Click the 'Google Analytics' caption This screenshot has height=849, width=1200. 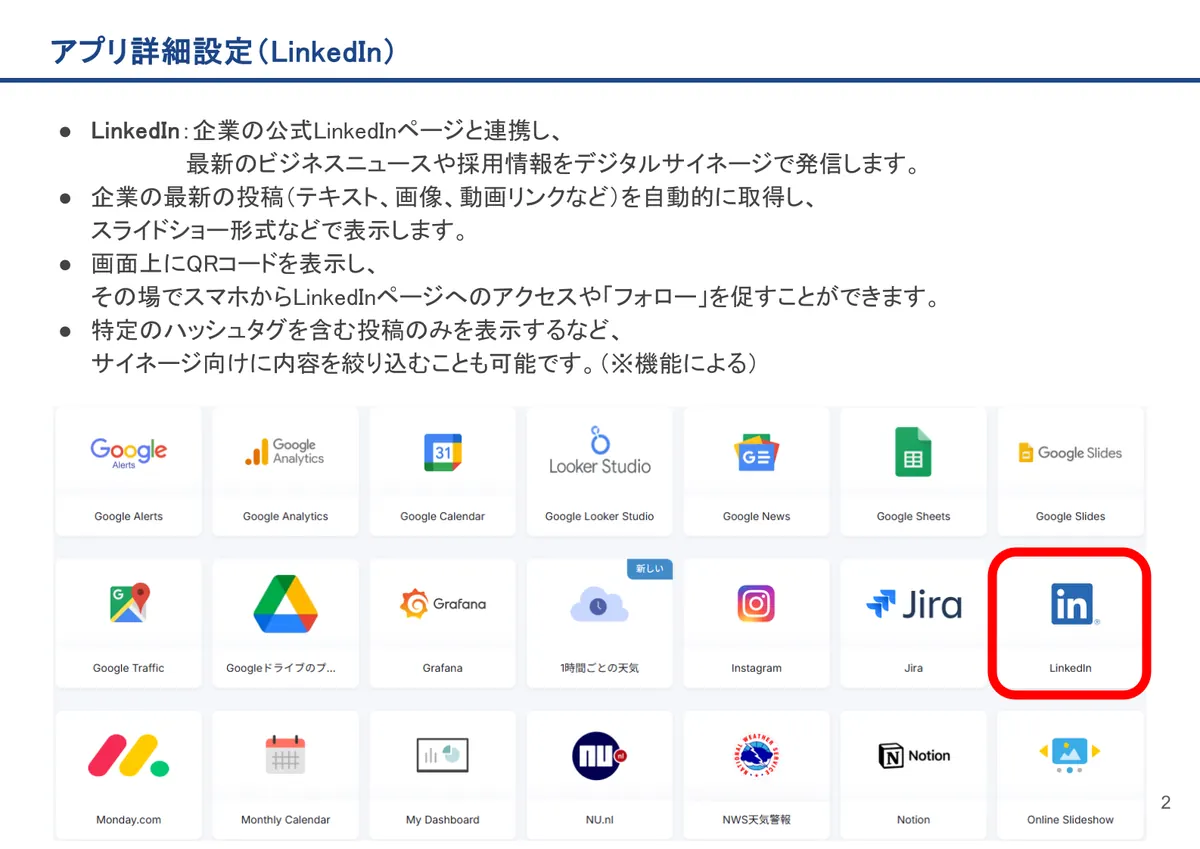tap(285, 516)
